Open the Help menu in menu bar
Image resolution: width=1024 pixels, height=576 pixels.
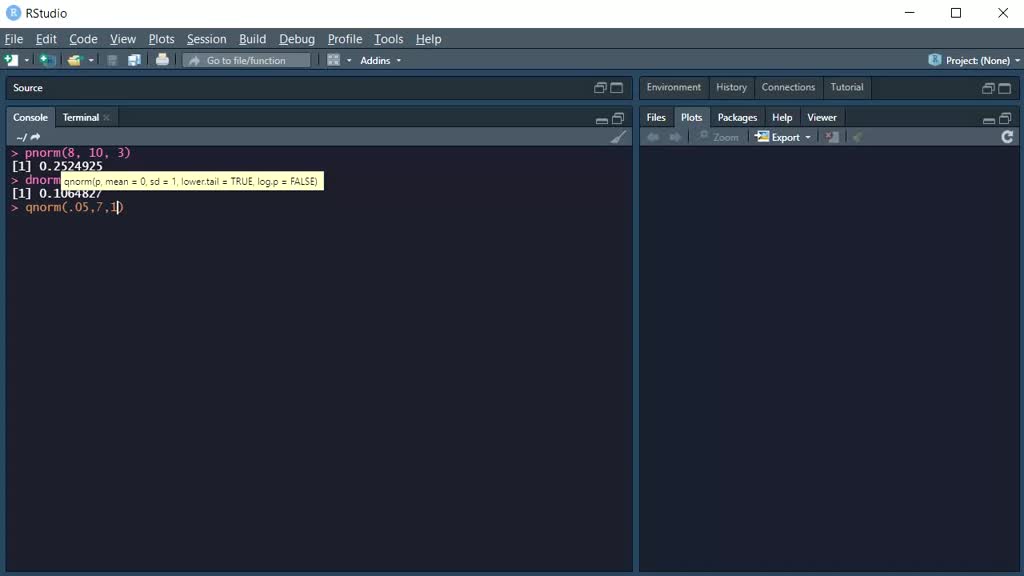428,39
